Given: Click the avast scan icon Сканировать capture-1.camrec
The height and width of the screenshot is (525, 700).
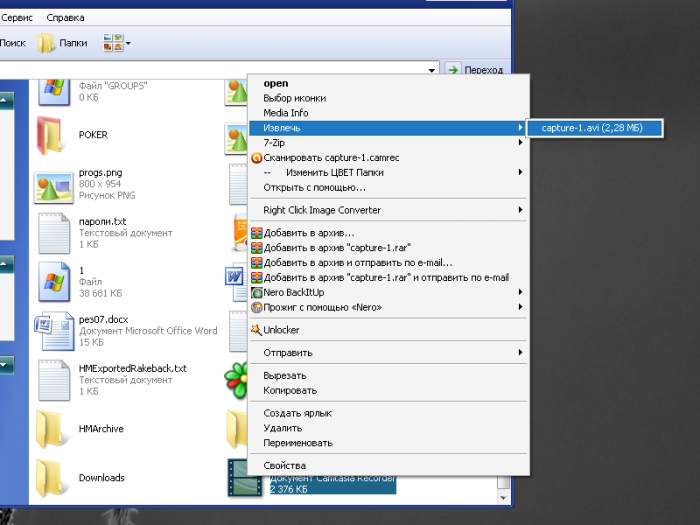Looking at the screenshot, I should (x=257, y=158).
